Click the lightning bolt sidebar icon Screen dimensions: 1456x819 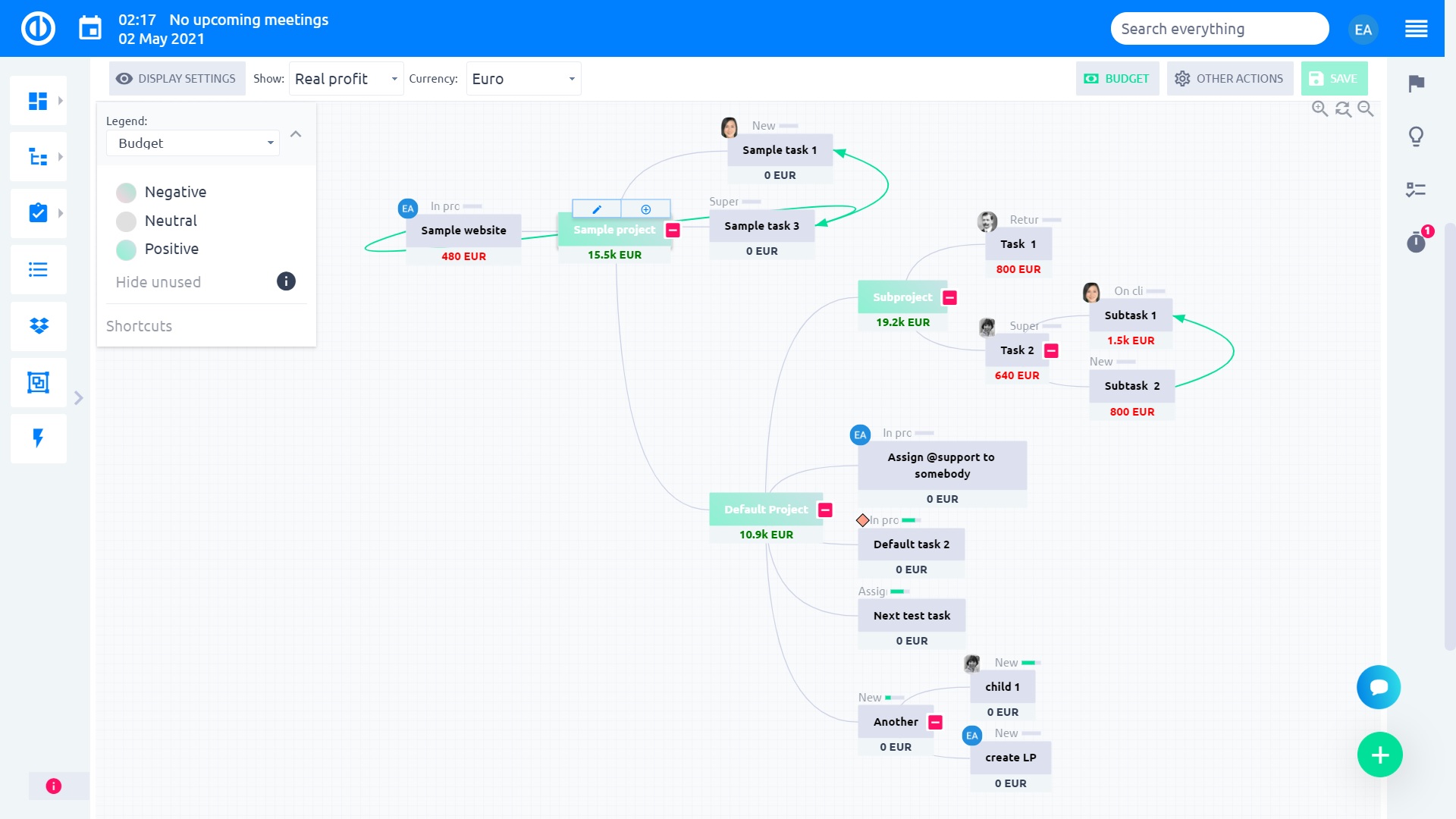(x=39, y=438)
